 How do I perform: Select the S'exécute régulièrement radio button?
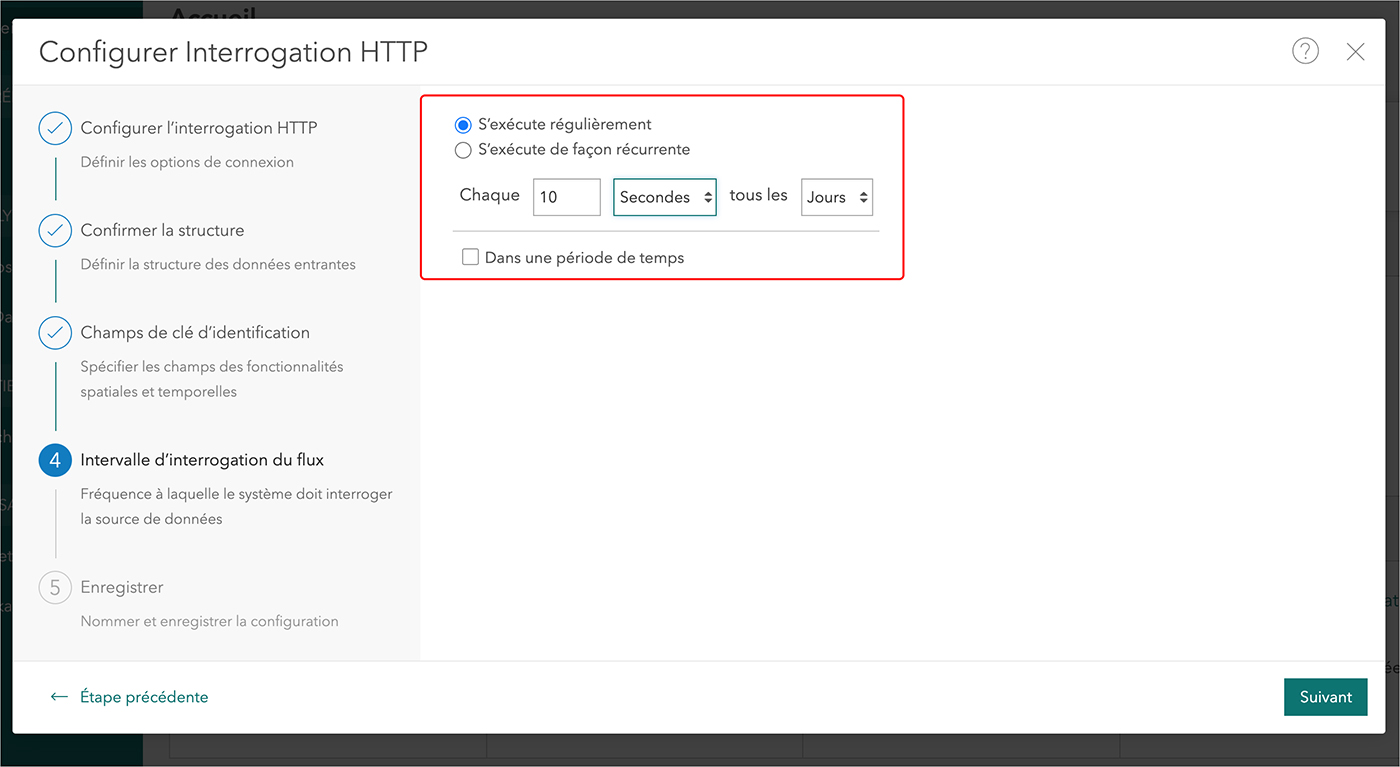click(x=463, y=125)
